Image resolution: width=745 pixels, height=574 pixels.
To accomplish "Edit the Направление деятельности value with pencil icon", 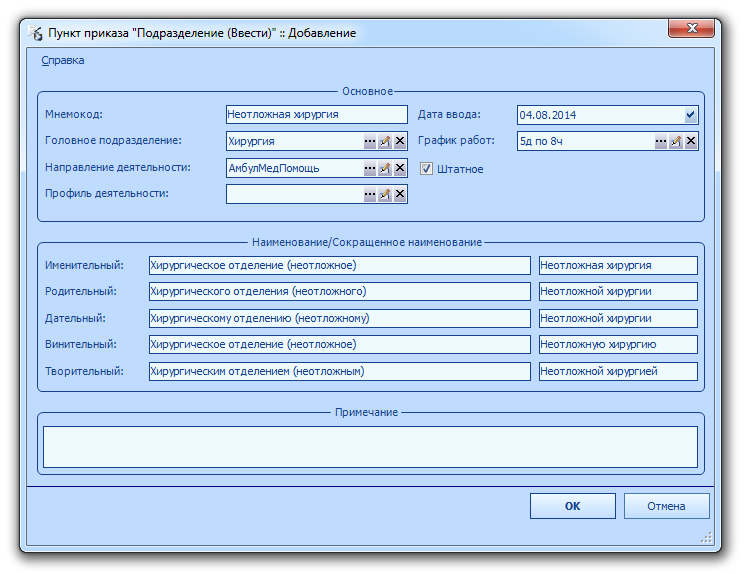I will 385,168.
